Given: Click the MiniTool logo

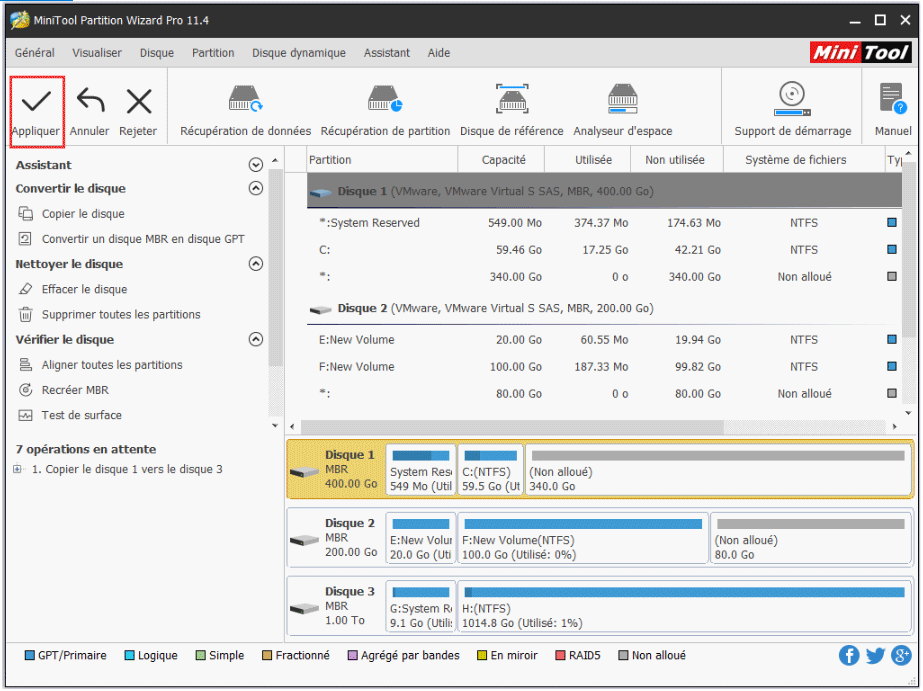Looking at the screenshot, I should tap(860, 53).
